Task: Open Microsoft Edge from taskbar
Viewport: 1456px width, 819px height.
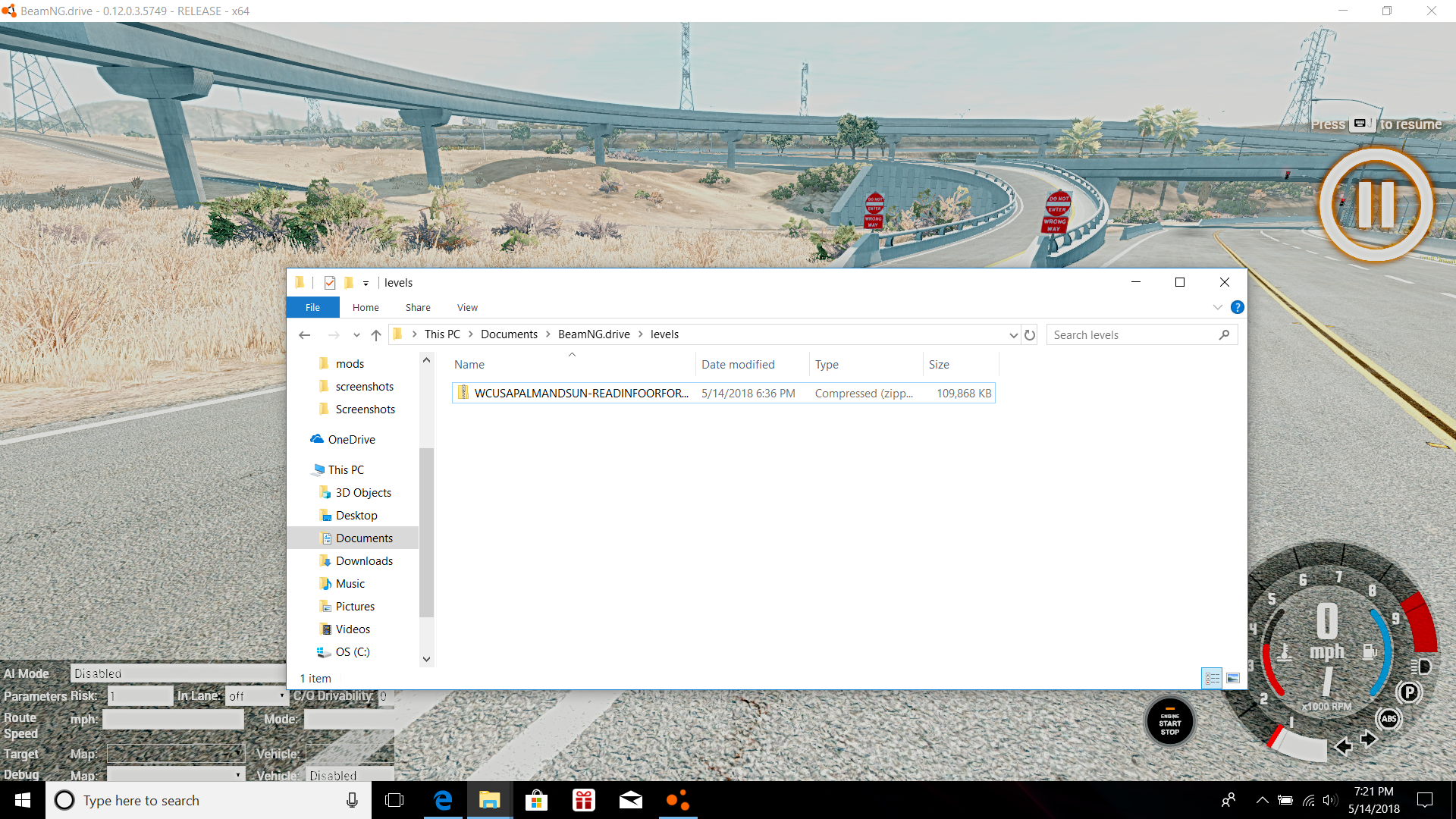Action: [x=443, y=800]
